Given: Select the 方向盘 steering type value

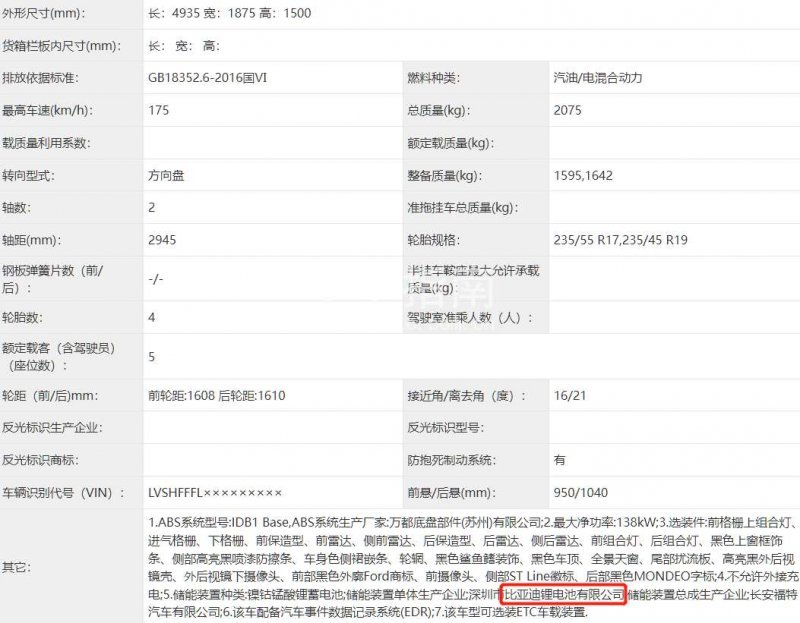Looking at the screenshot, I should 165,175.
